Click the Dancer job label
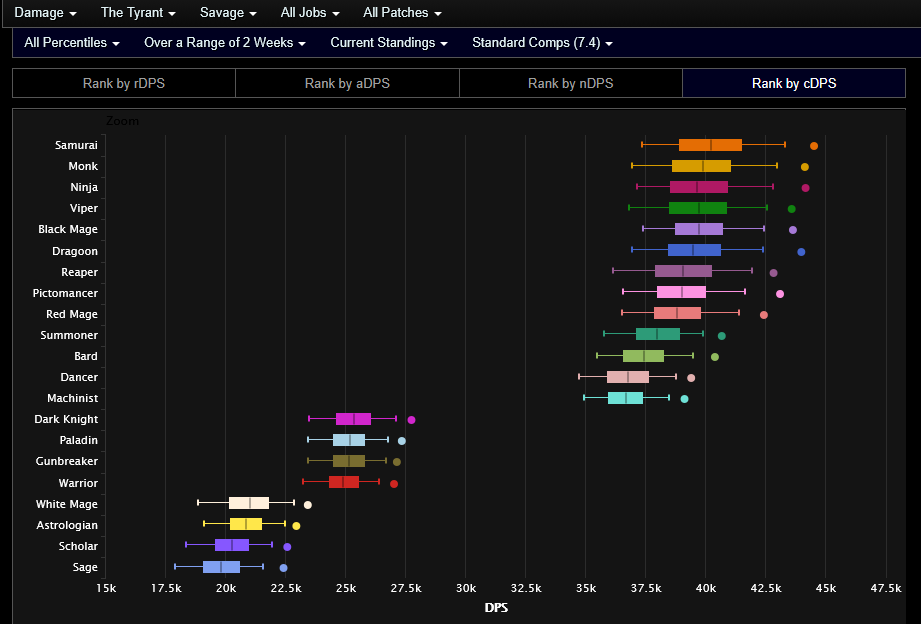 pyautogui.click(x=79, y=377)
